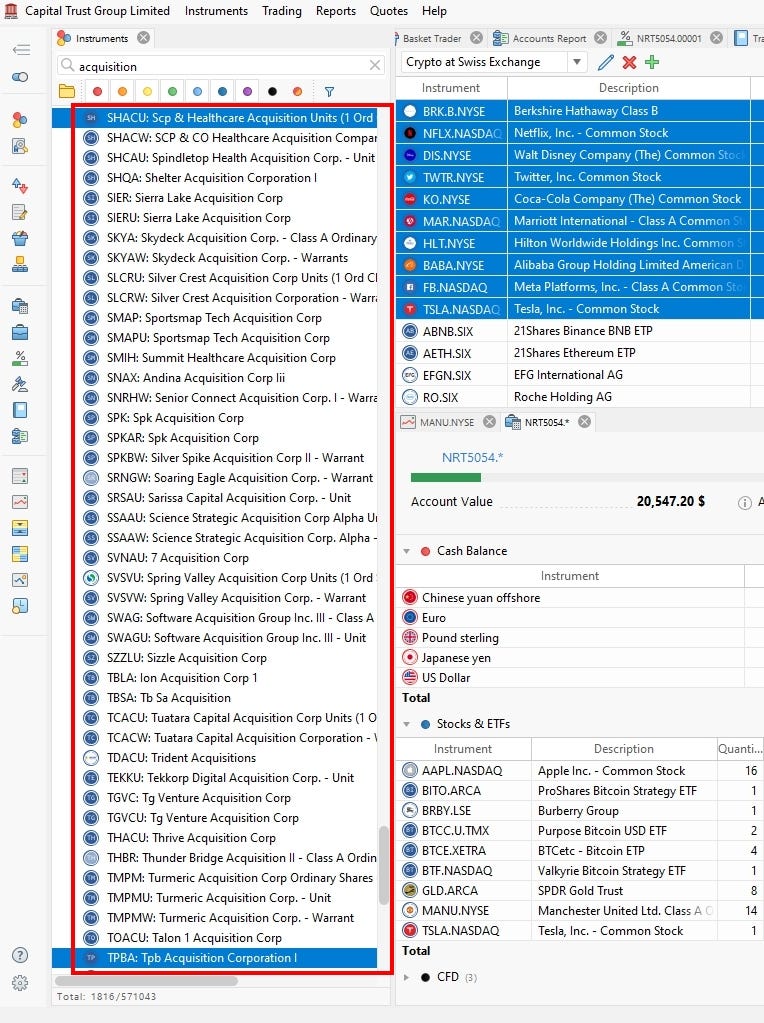Open Help via question mark icon
This screenshot has width=764, height=1023.
tap(20, 955)
